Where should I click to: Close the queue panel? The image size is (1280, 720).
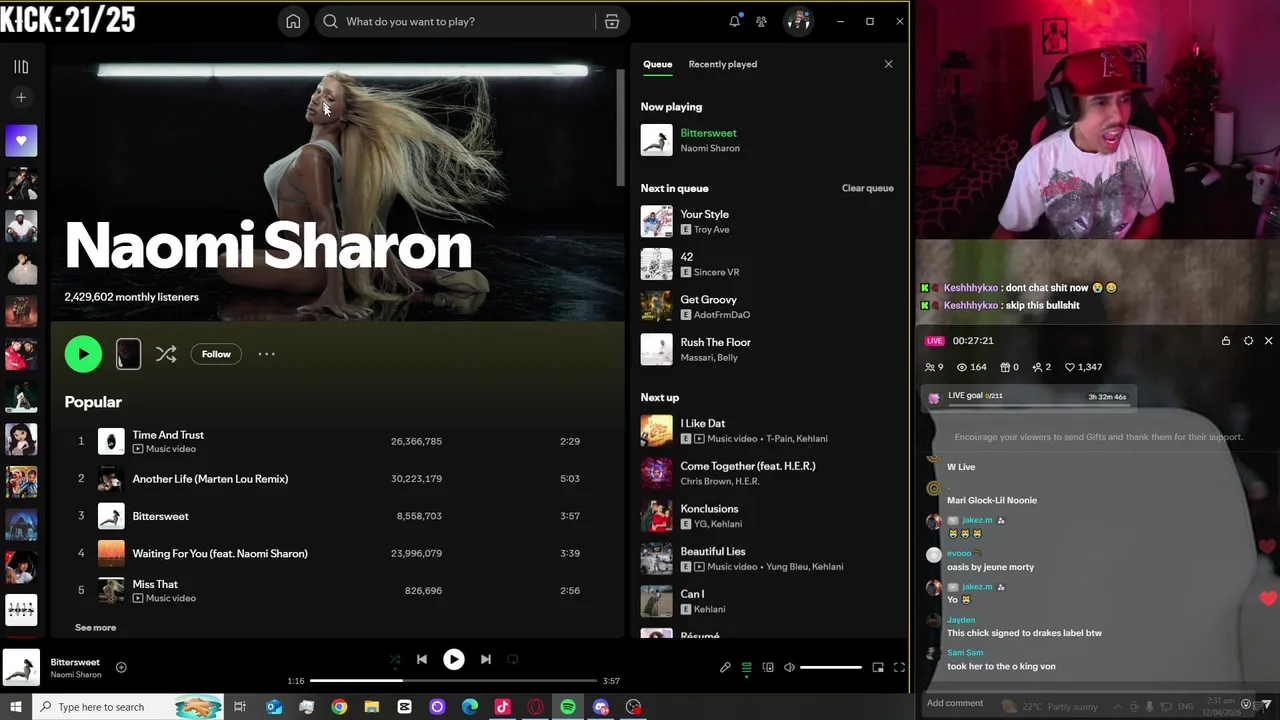click(x=888, y=64)
